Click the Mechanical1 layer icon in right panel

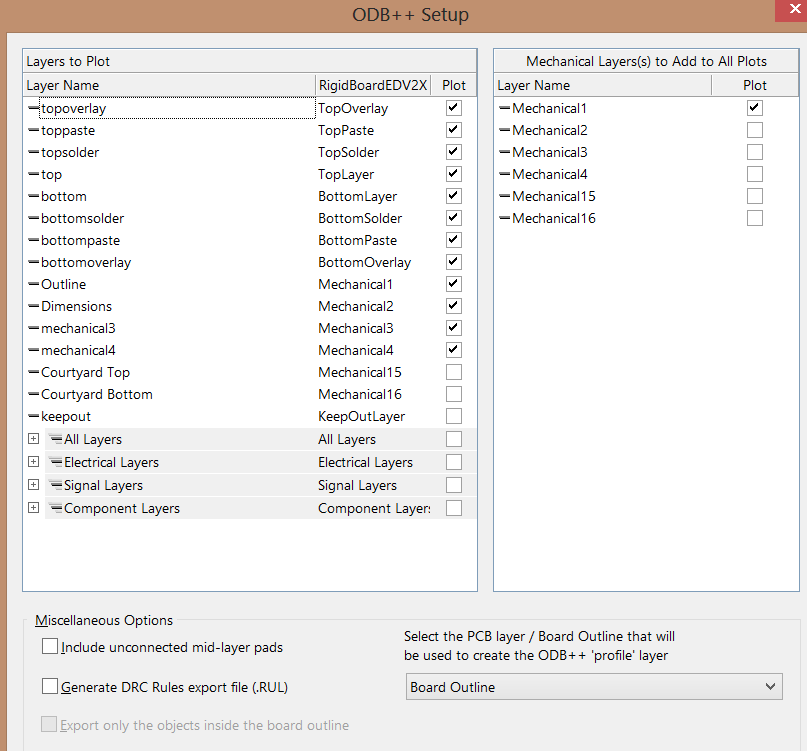(504, 108)
